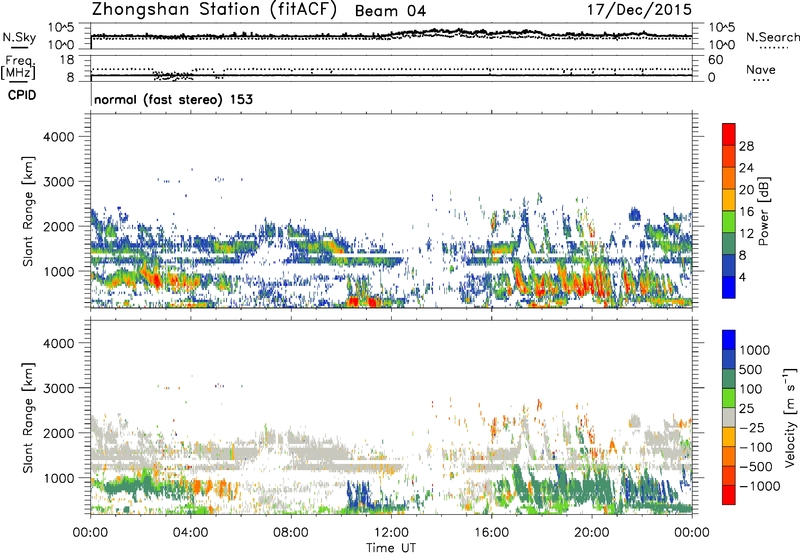Click the "04:00" time tick label
Screen dimensions: 800x554
190,533
